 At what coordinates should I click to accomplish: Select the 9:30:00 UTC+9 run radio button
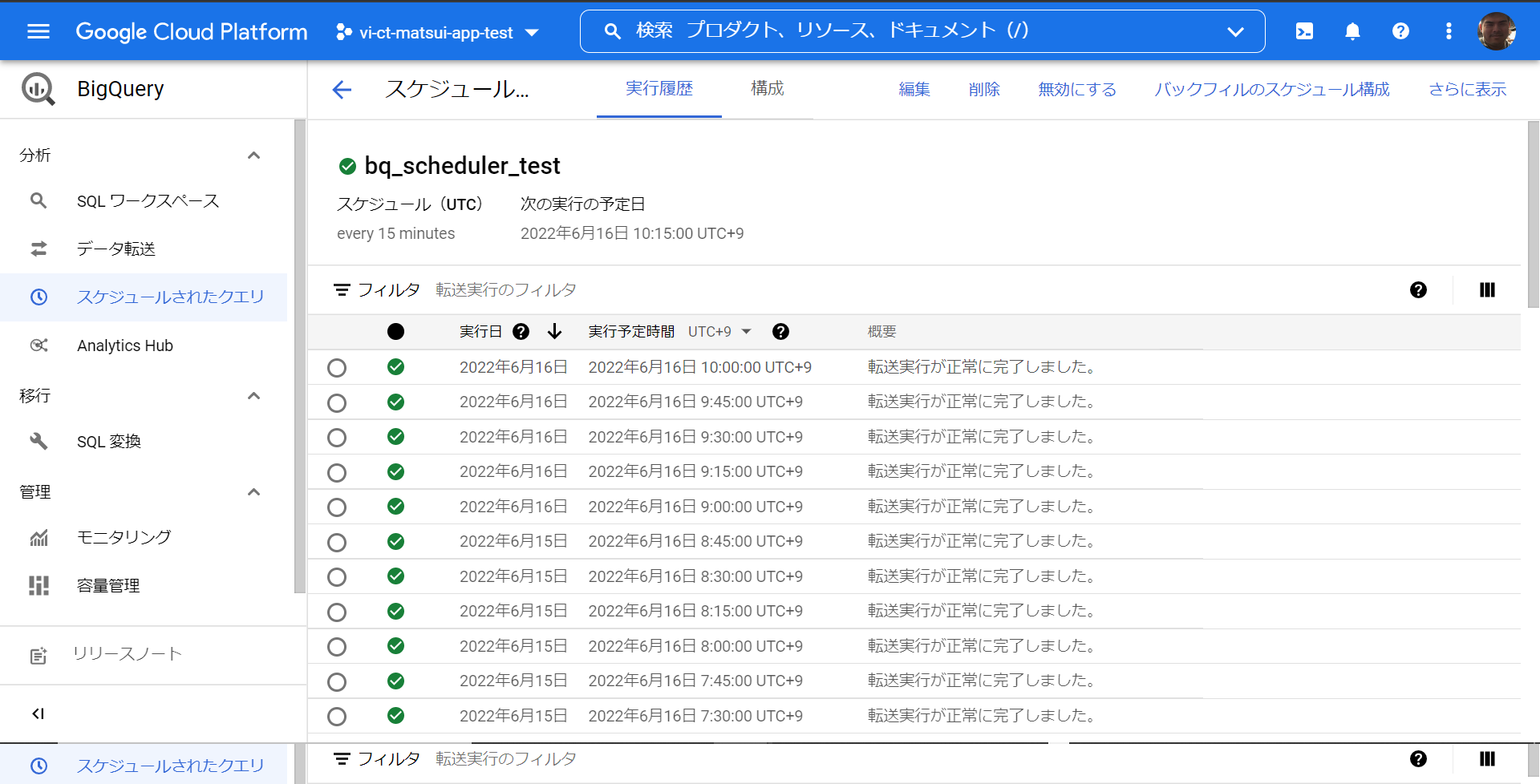(337, 438)
